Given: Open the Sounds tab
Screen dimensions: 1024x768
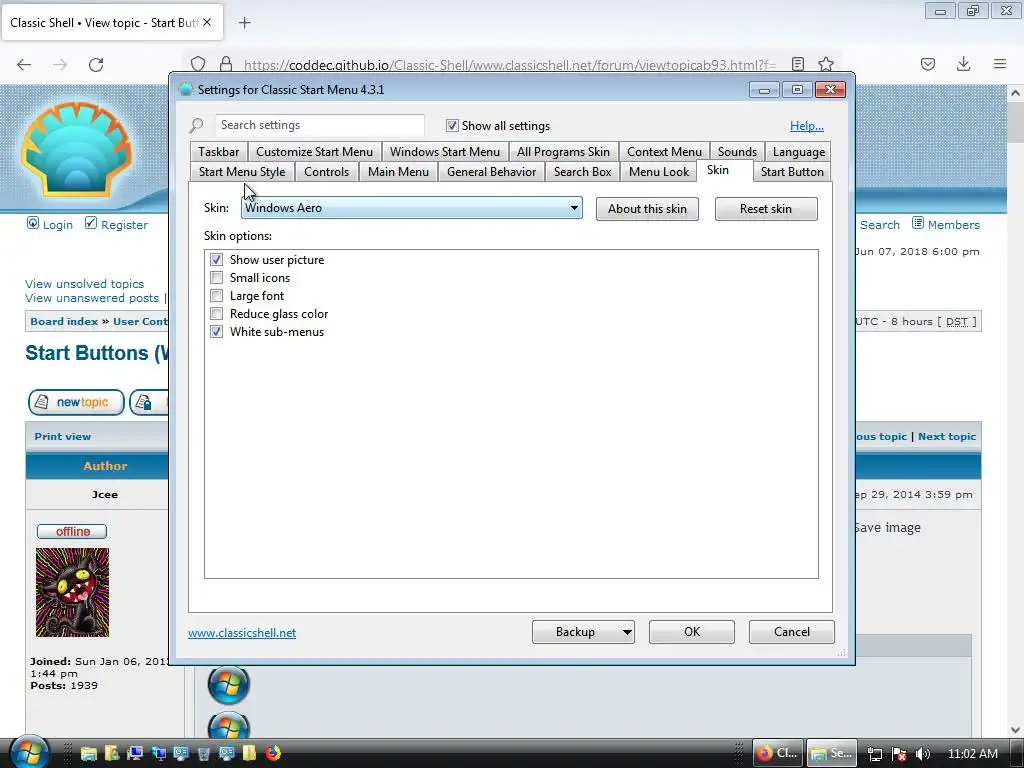Looking at the screenshot, I should (x=737, y=152).
